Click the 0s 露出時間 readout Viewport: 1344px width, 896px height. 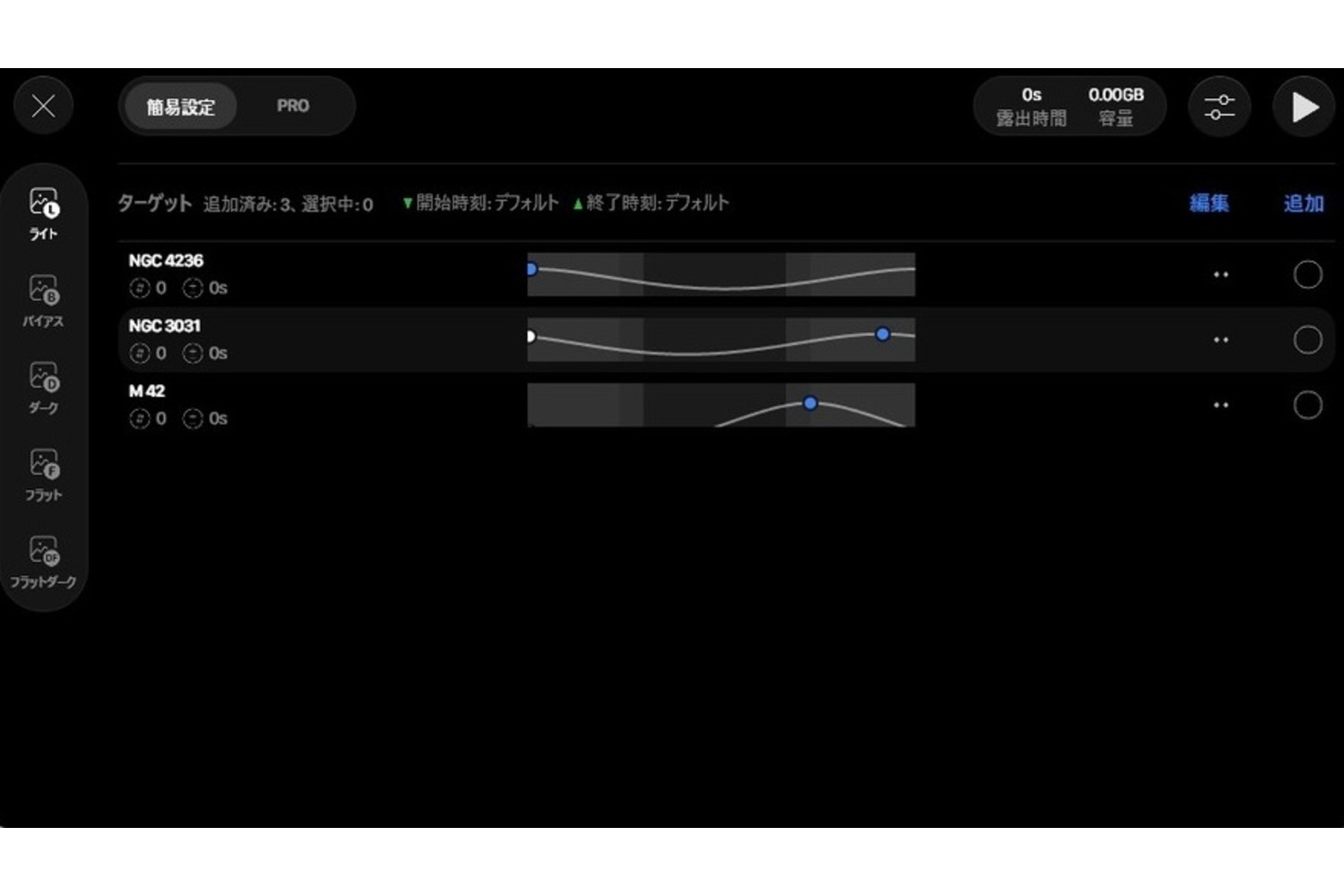click(1031, 107)
